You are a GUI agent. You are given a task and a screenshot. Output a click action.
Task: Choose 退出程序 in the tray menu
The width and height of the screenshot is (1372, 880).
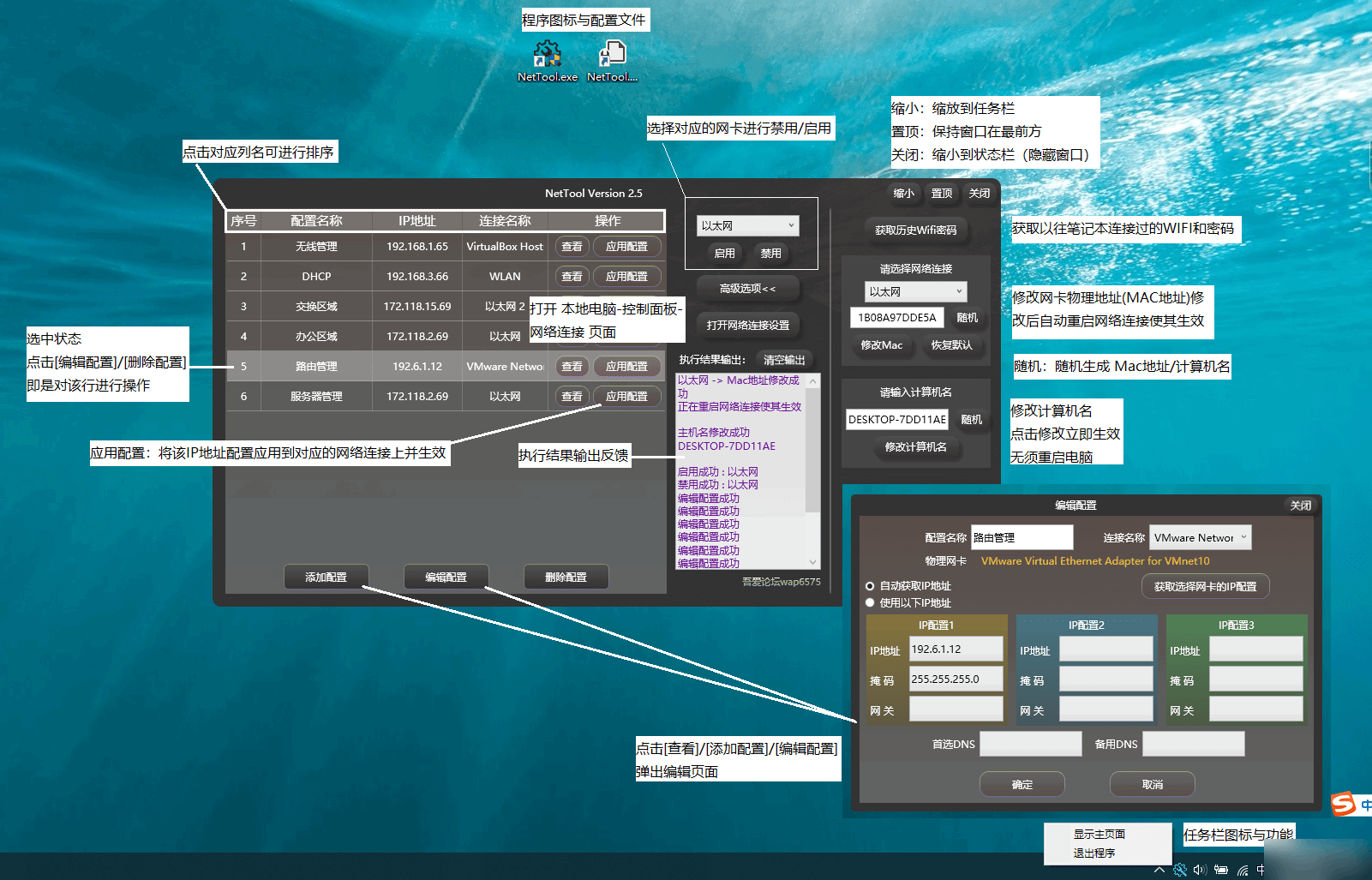click(x=1094, y=853)
